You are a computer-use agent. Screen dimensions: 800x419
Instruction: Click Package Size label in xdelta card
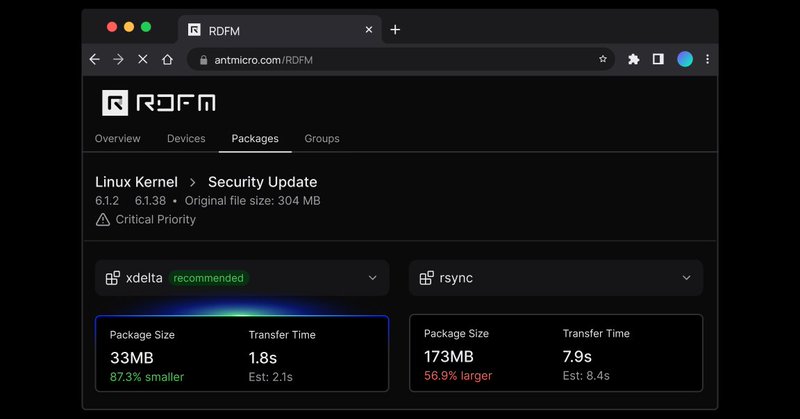click(142, 335)
